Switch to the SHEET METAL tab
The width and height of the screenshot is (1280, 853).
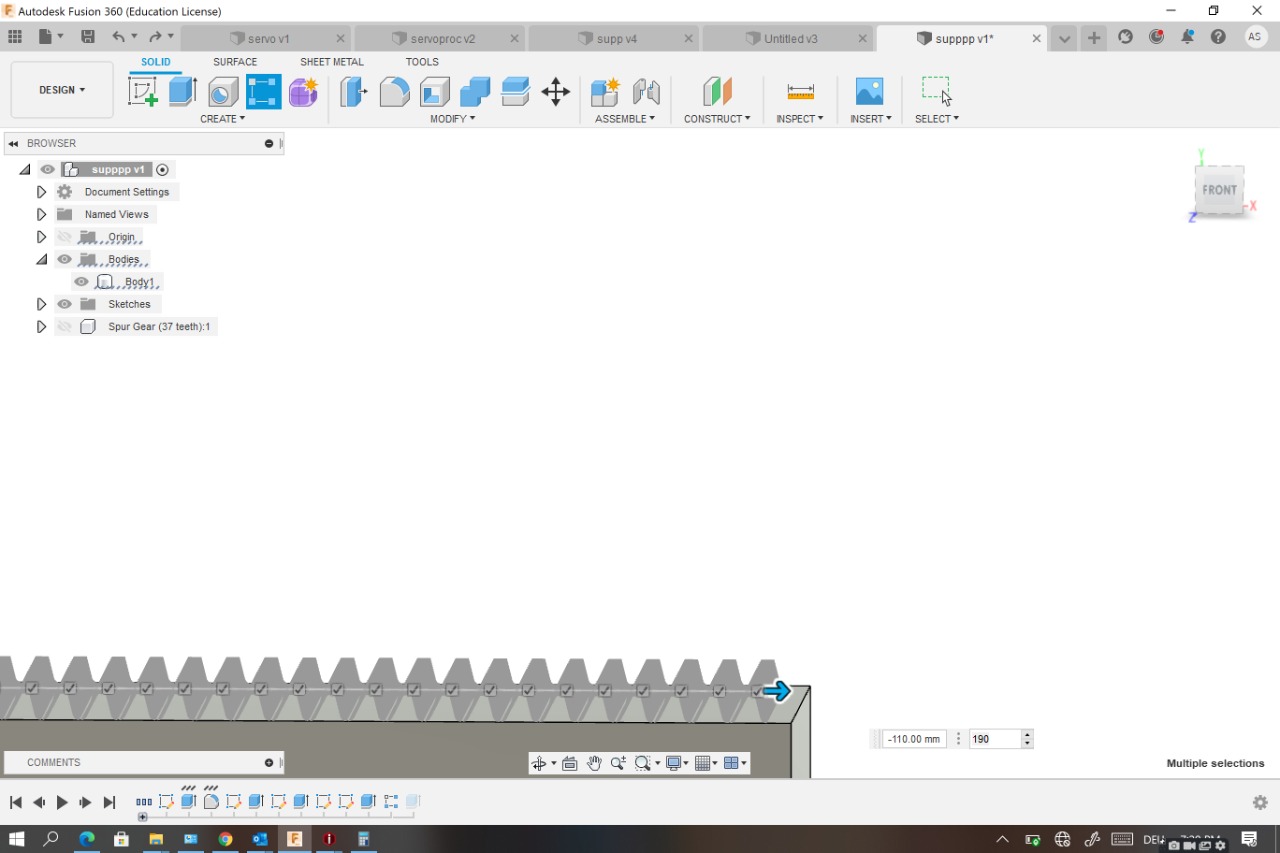332,62
